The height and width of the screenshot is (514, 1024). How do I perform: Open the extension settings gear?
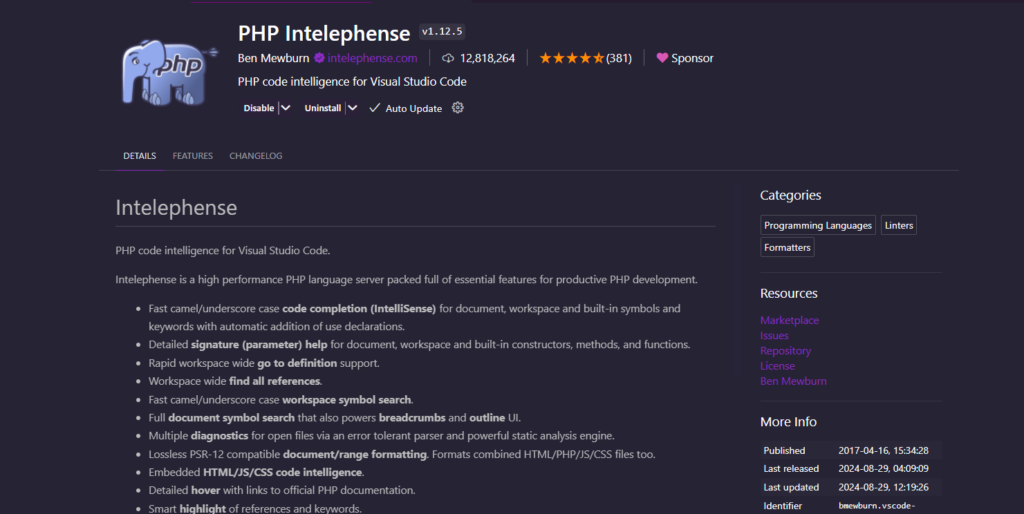(x=458, y=108)
